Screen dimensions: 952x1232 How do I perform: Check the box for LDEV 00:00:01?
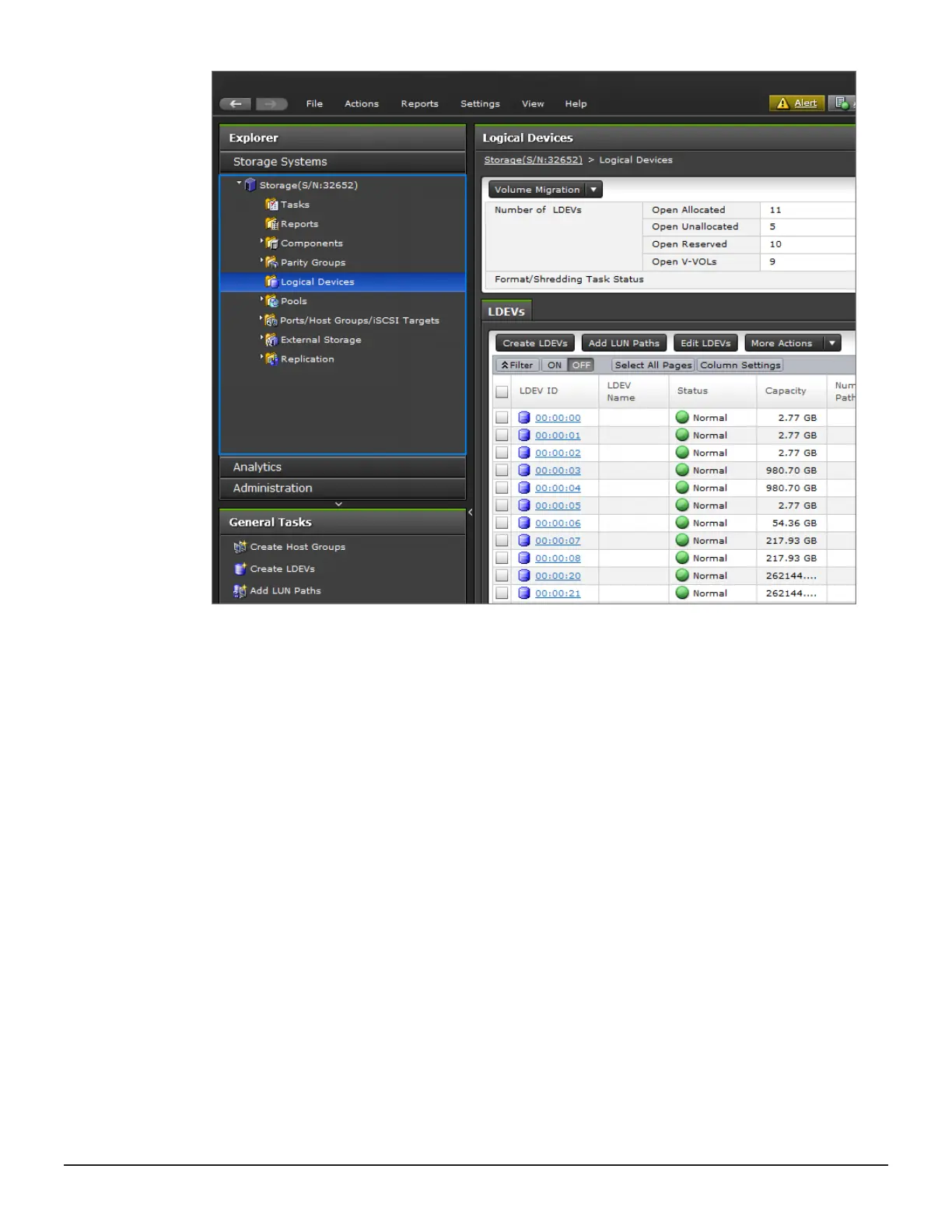coord(502,436)
